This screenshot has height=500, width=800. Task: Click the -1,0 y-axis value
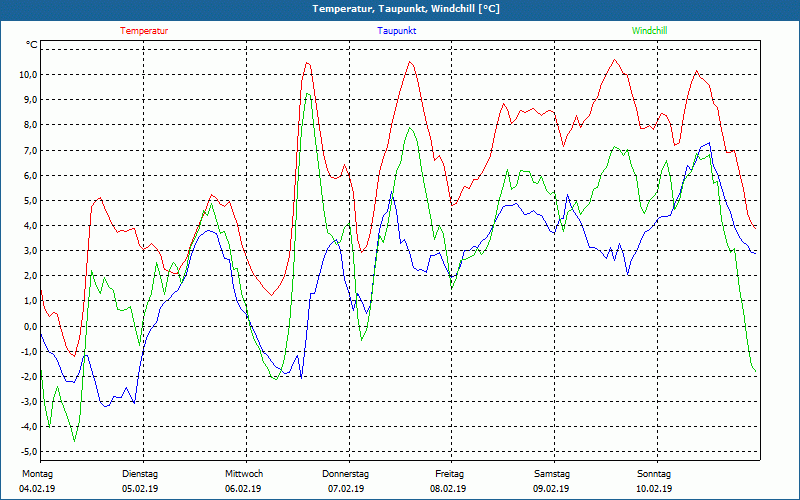pyautogui.click(x=29, y=352)
